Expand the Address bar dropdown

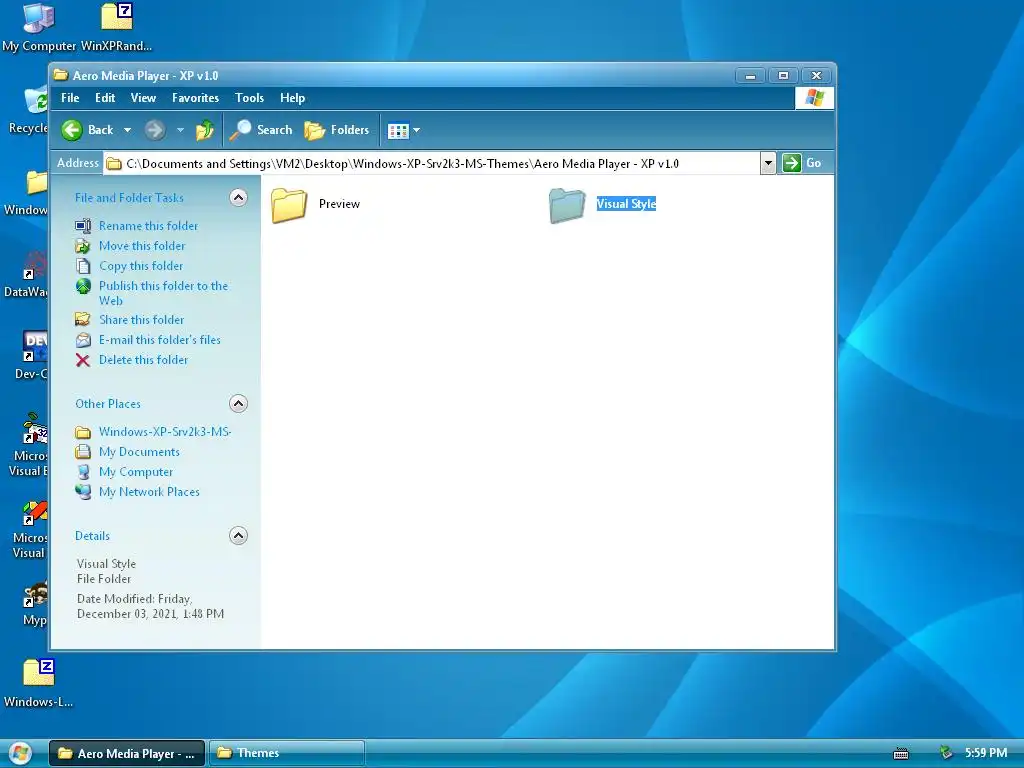(x=768, y=163)
